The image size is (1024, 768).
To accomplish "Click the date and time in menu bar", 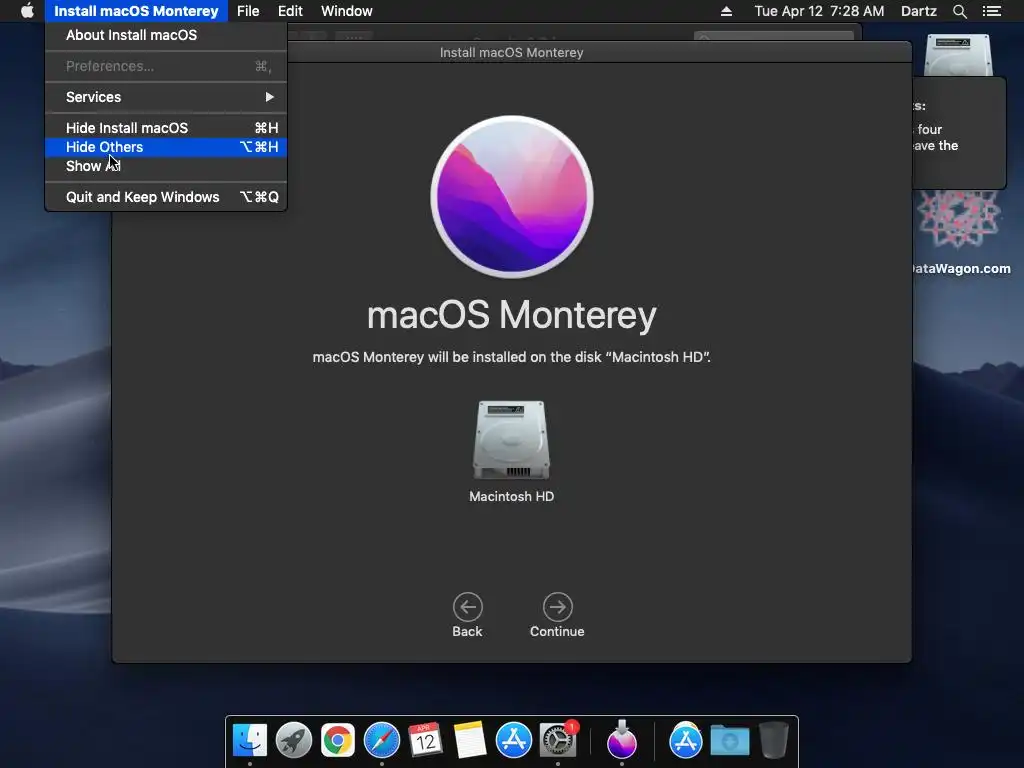I will tap(820, 11).
